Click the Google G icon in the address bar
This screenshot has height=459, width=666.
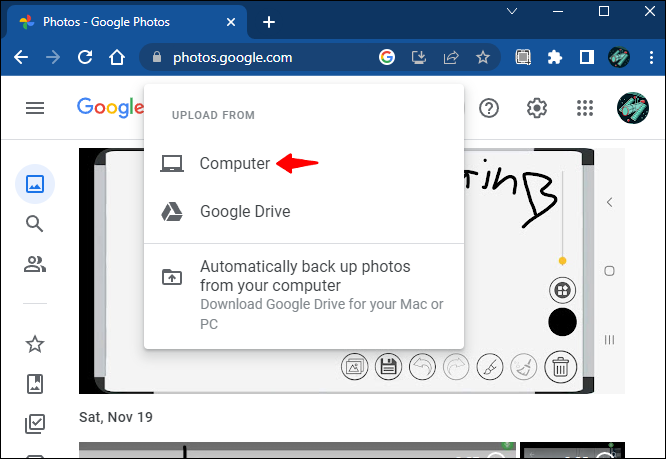tap(387, 57)
